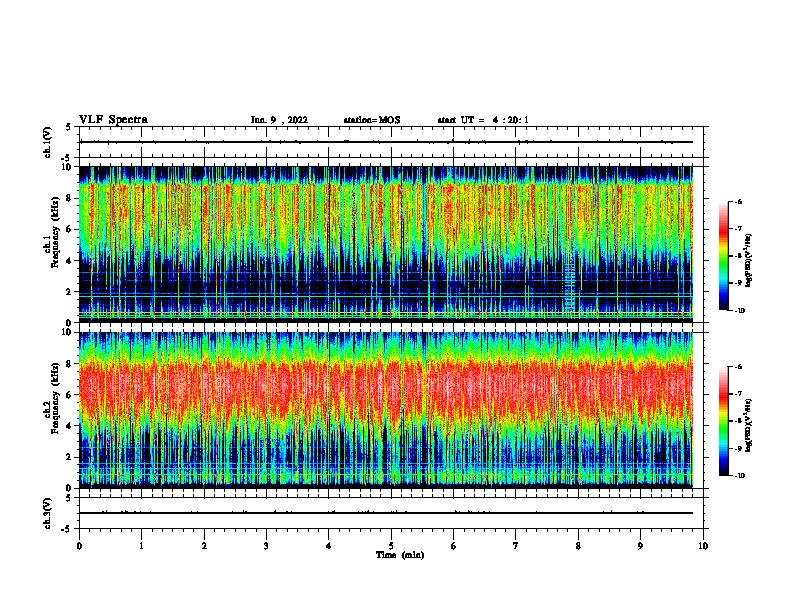Click time axis tick label "1"
The width and height of the screenshot is (792, 612).
tap(142, 546)
